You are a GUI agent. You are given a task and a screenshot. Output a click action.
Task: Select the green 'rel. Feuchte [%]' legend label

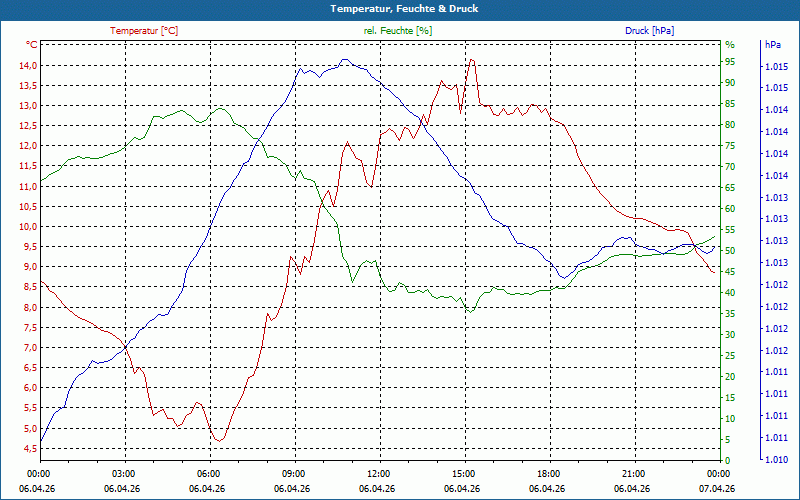tap(397, 31)
